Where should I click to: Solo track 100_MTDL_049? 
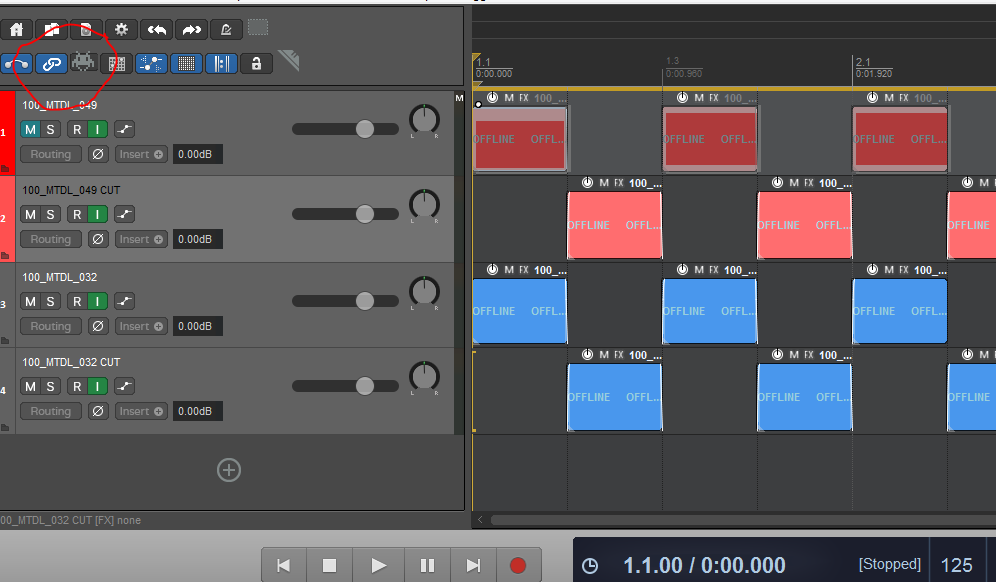click(x=50, y=130)
